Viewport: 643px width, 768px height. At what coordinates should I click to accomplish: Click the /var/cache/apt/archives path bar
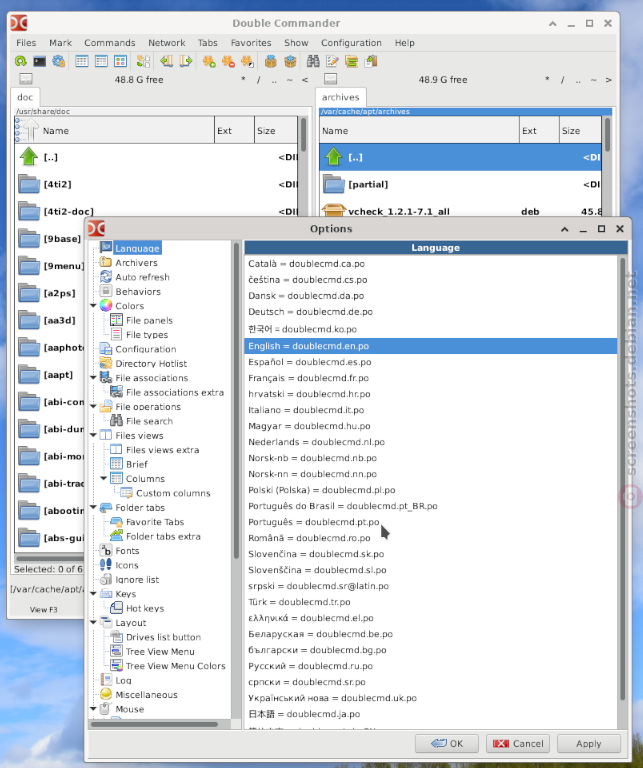[x=465, y=111]
